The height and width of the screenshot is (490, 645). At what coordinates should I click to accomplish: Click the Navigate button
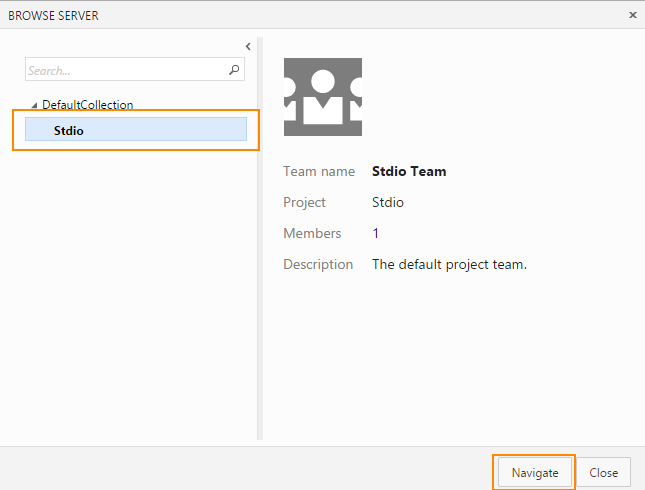[x=535, y=472]
